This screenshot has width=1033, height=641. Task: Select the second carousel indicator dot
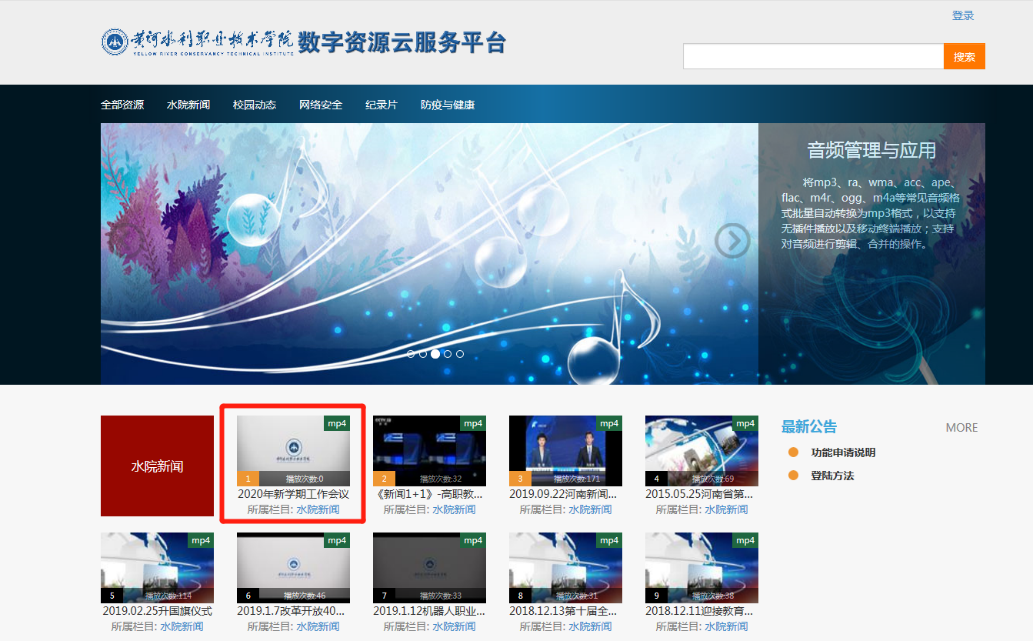point(423,354)
